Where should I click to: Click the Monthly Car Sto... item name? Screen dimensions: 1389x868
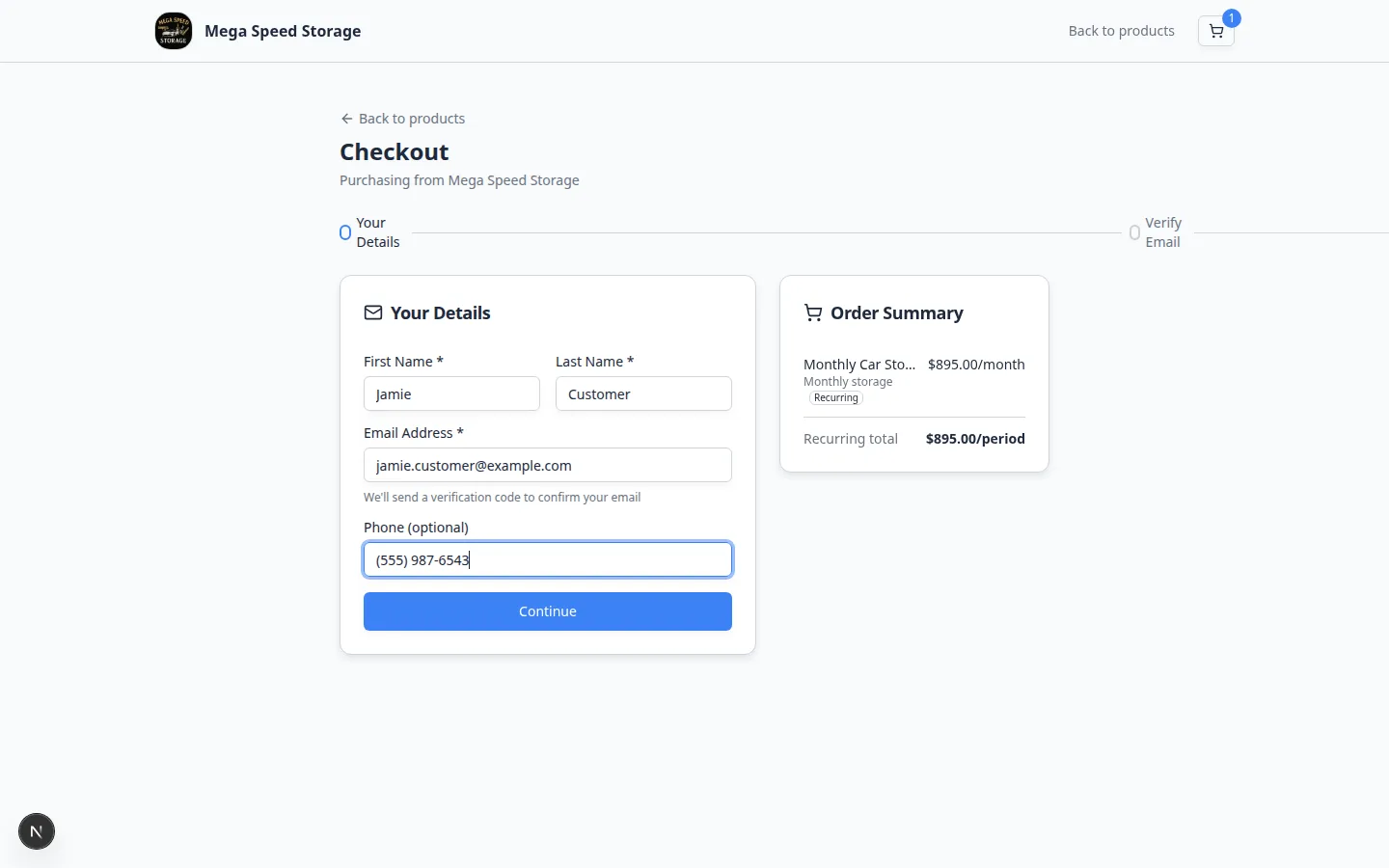click(859, 365)
